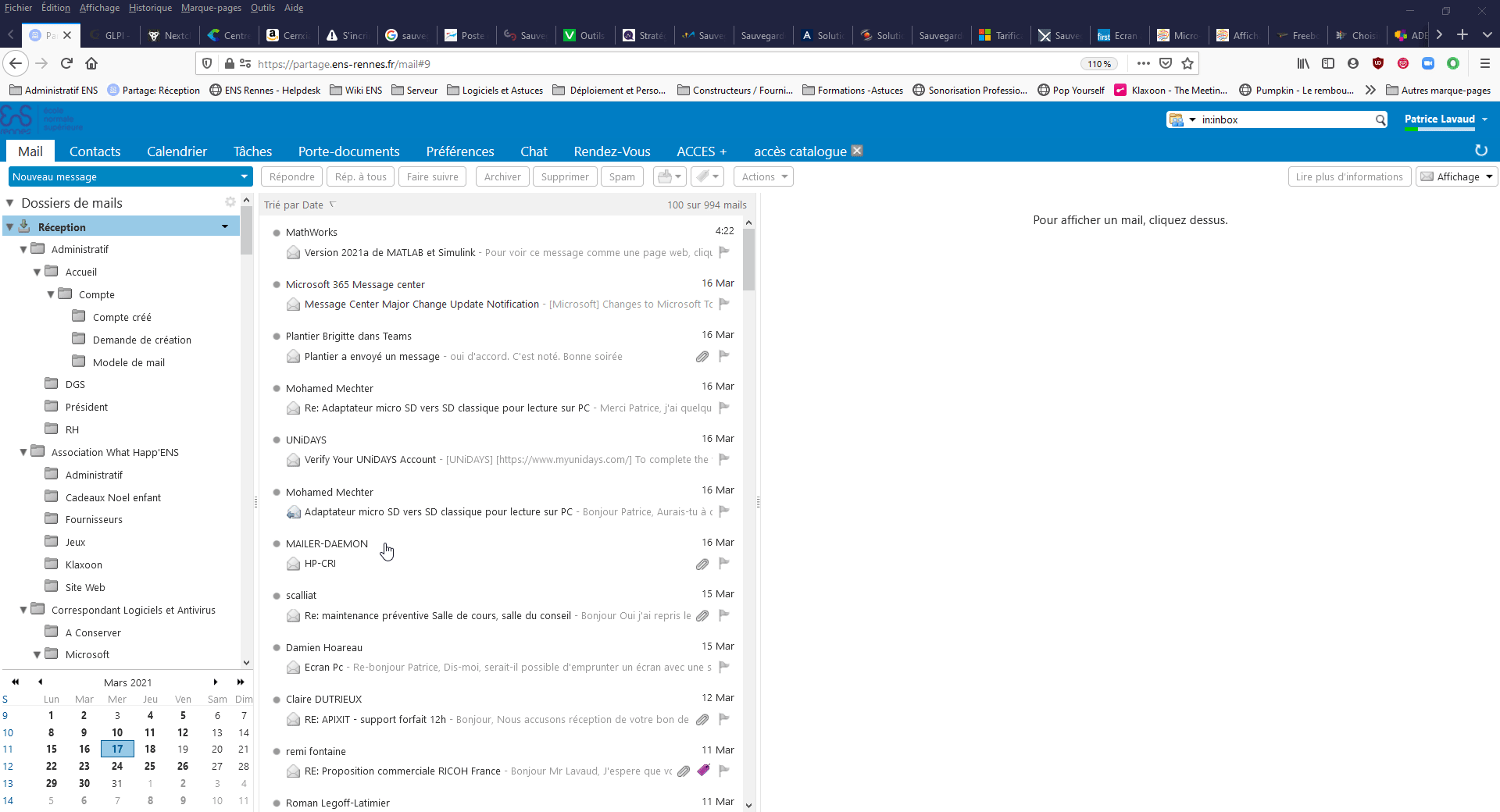Go to next month in the mini calendar
The width and height of the screenshot is (1500, 812).
pos(216,682)
